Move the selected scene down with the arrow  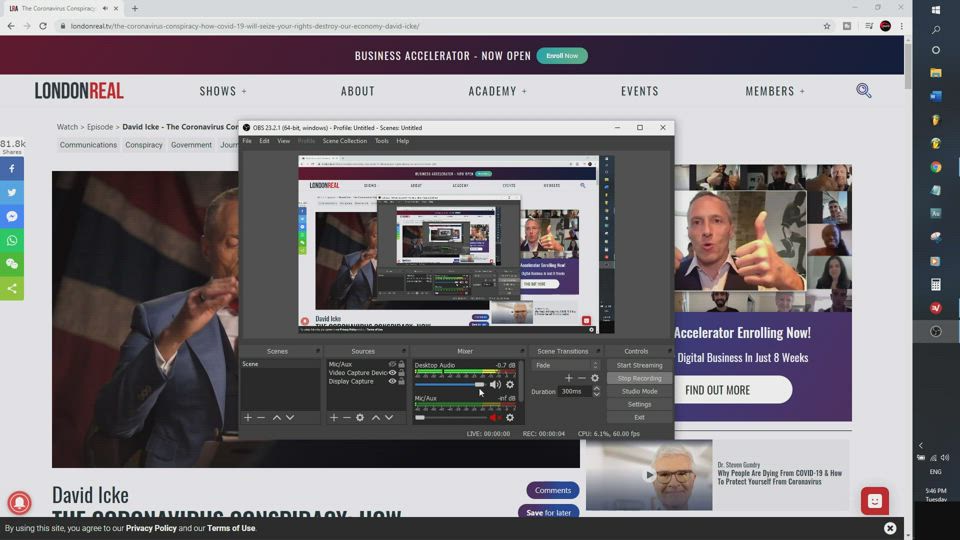(x=290, y=417)
